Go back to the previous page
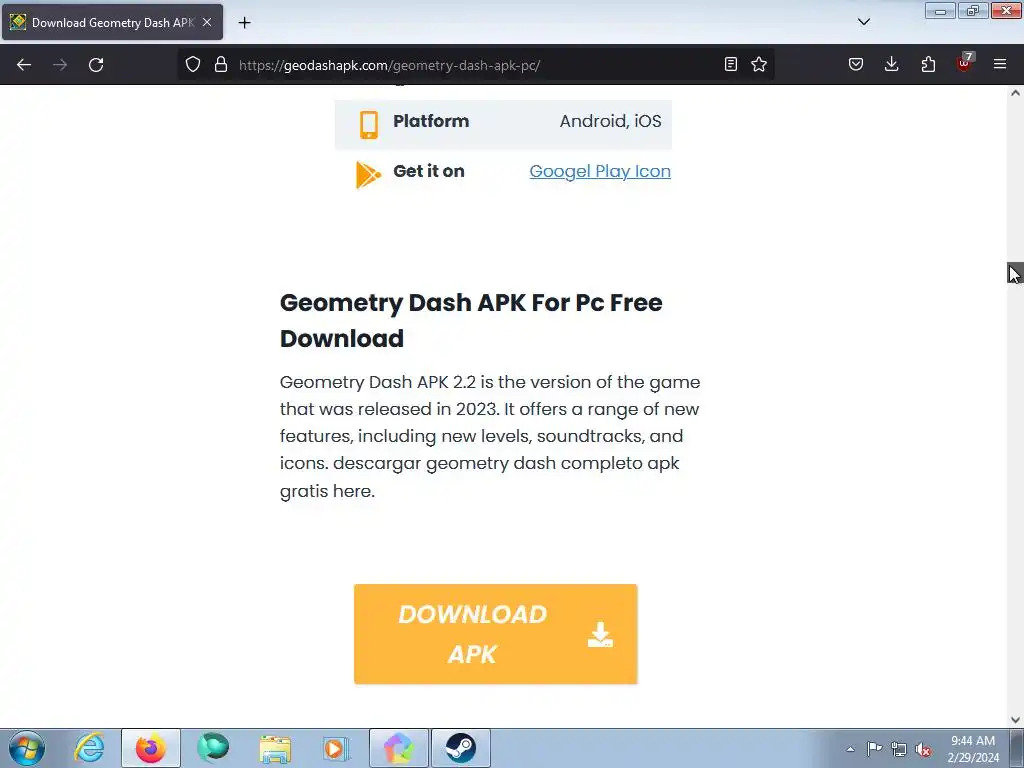 [x=24, y=65]
